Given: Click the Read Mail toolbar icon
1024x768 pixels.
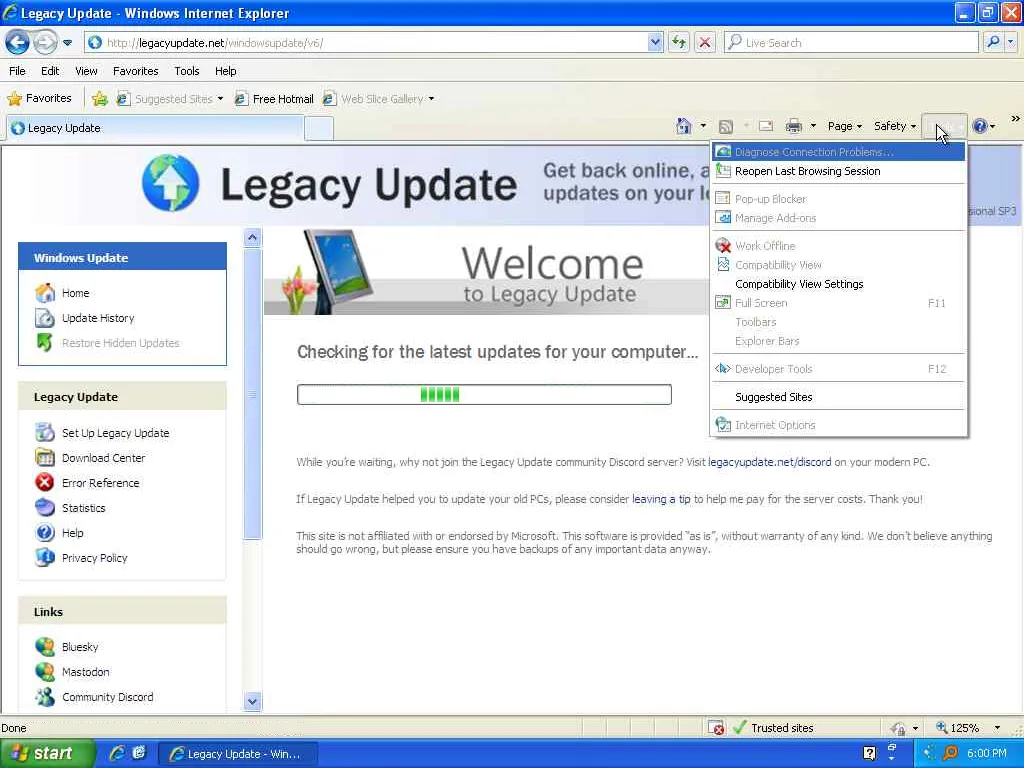Looking at the screenshot, I should pos(765,126).
